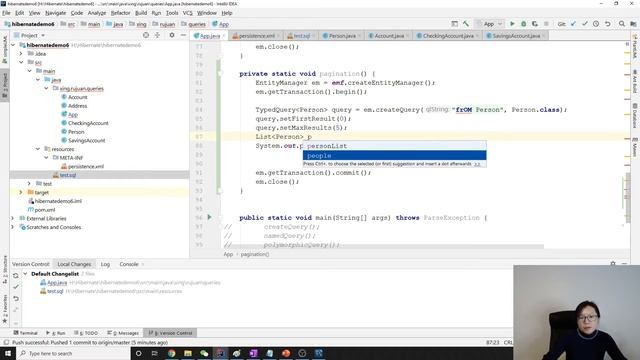Build project with the hammer icon
Viewport: 640px width, 360px height.
tap(466, 24)
